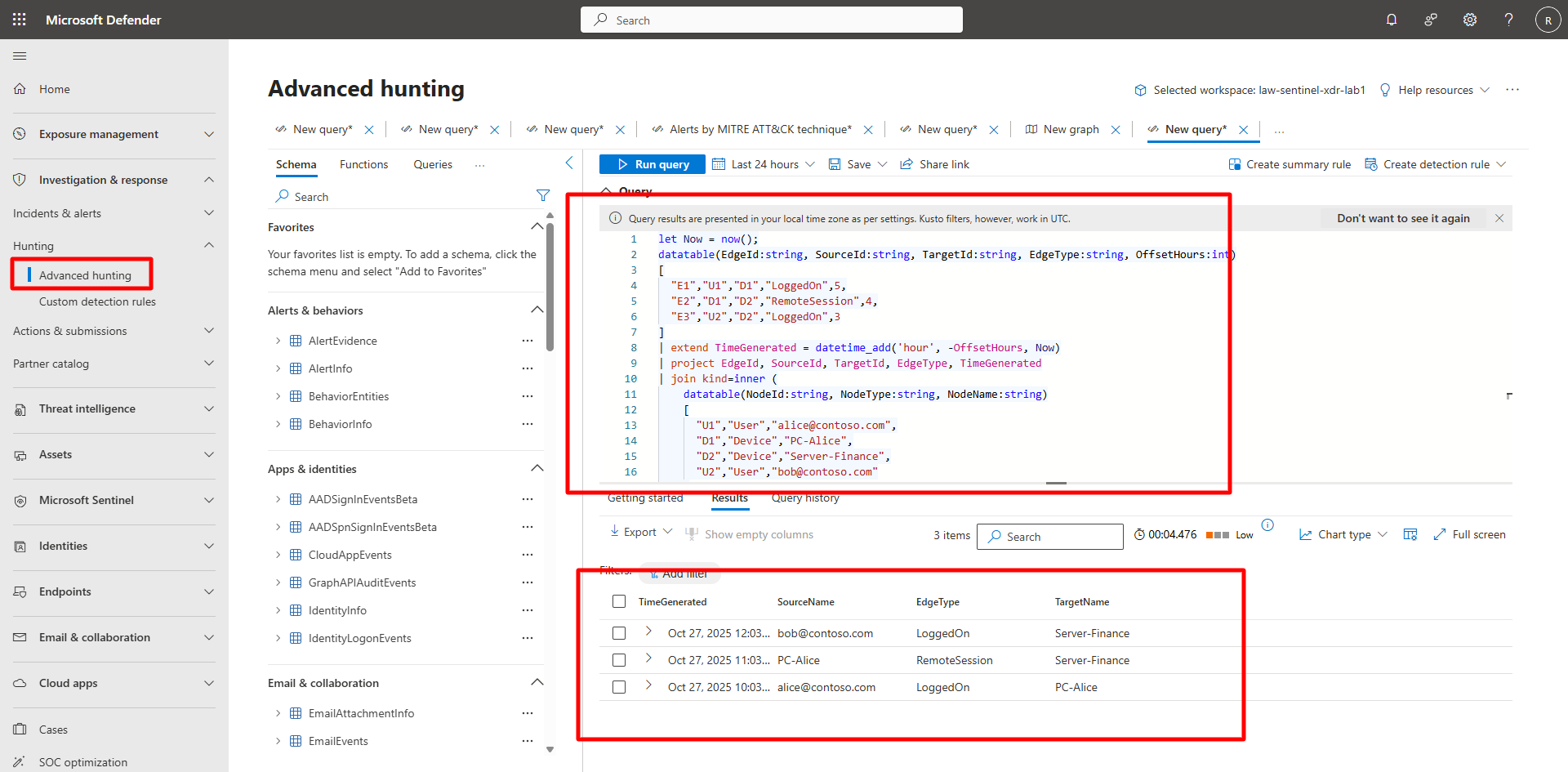Open the Chart type dropdown
The width and height of the screenshot is (1568, 772).
pos(1343,534)
